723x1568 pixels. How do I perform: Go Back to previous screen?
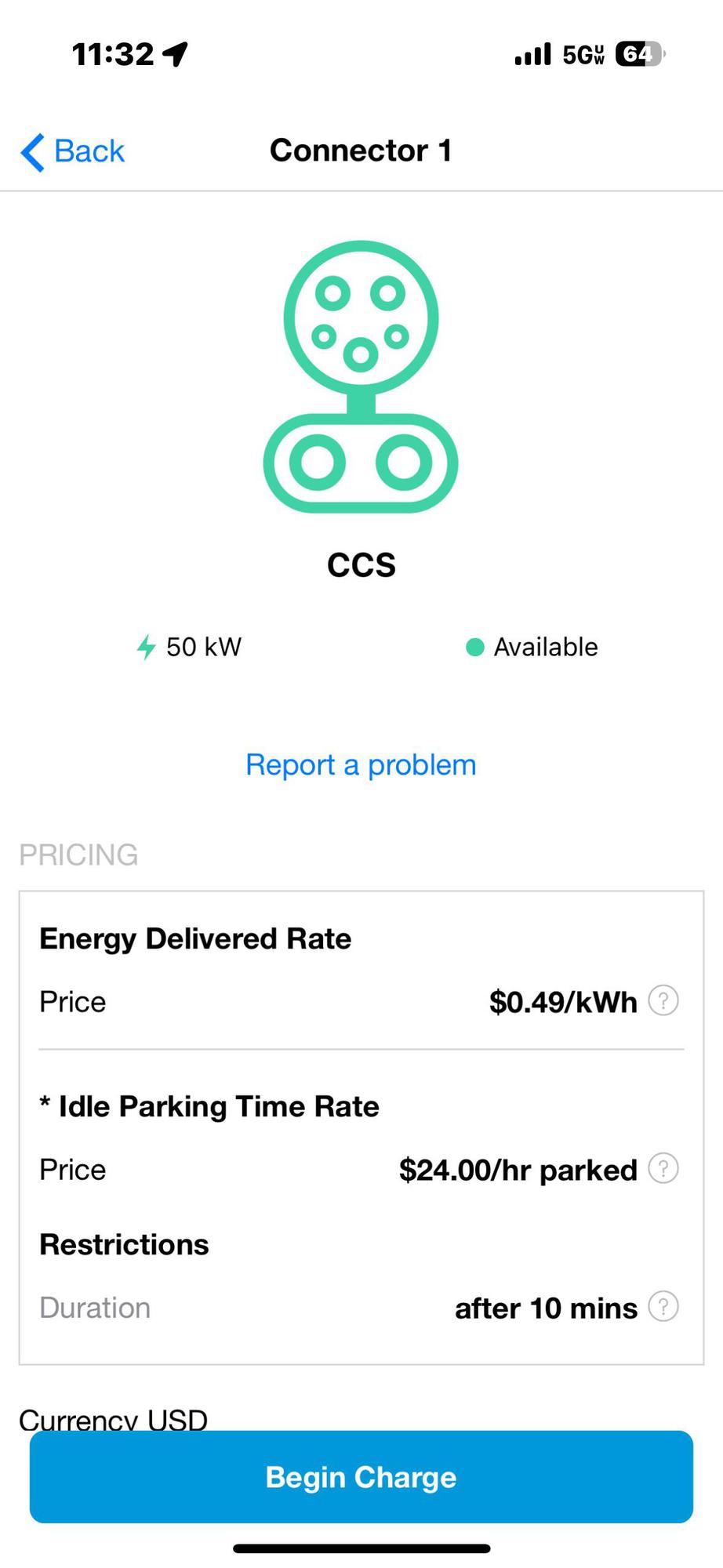coord(89,151)
